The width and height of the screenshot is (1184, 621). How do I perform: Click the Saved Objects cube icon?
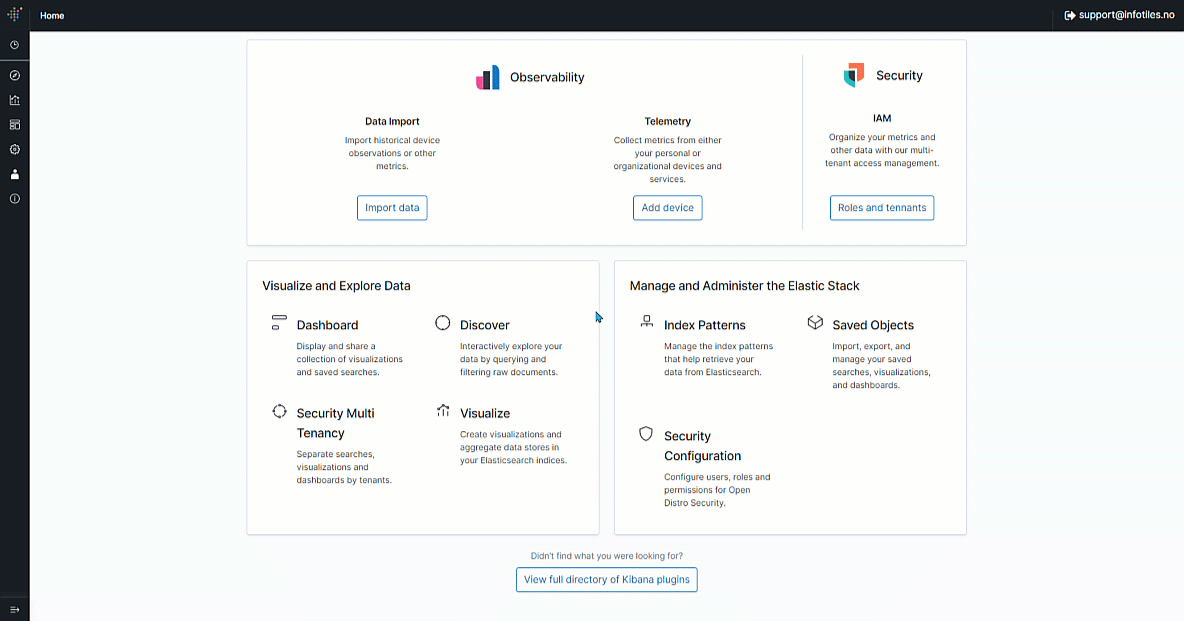point(815,323)
